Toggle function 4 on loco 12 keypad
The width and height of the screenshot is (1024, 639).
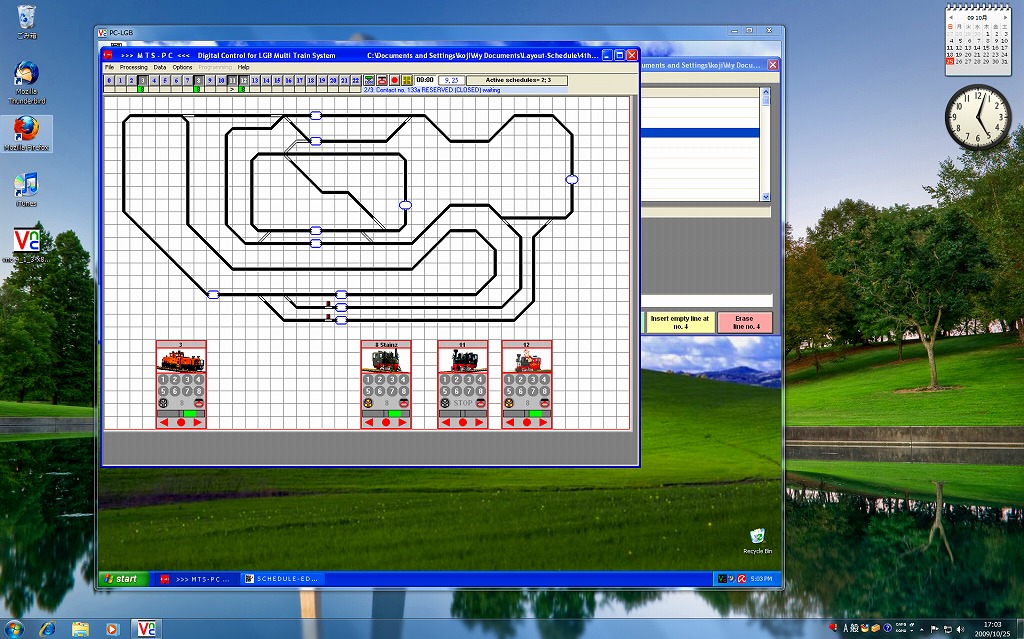coord(544,380)
